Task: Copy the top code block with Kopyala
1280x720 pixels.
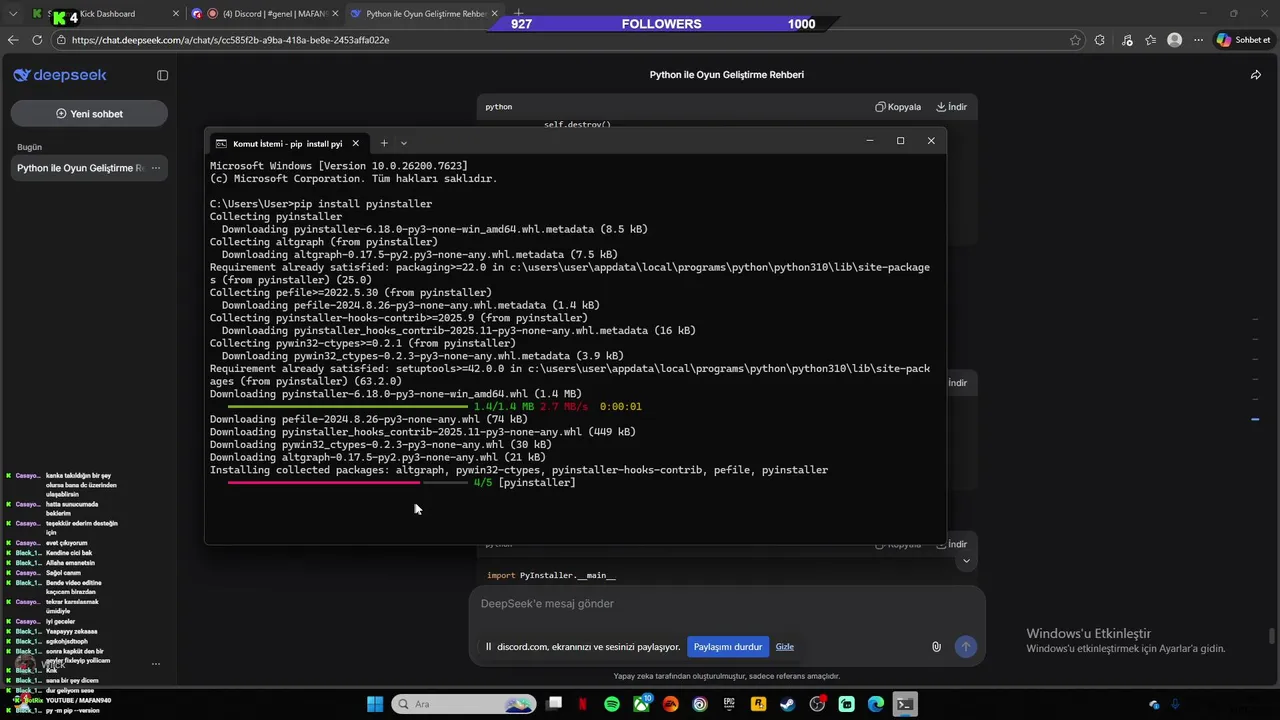Action: tap(898, 107)
